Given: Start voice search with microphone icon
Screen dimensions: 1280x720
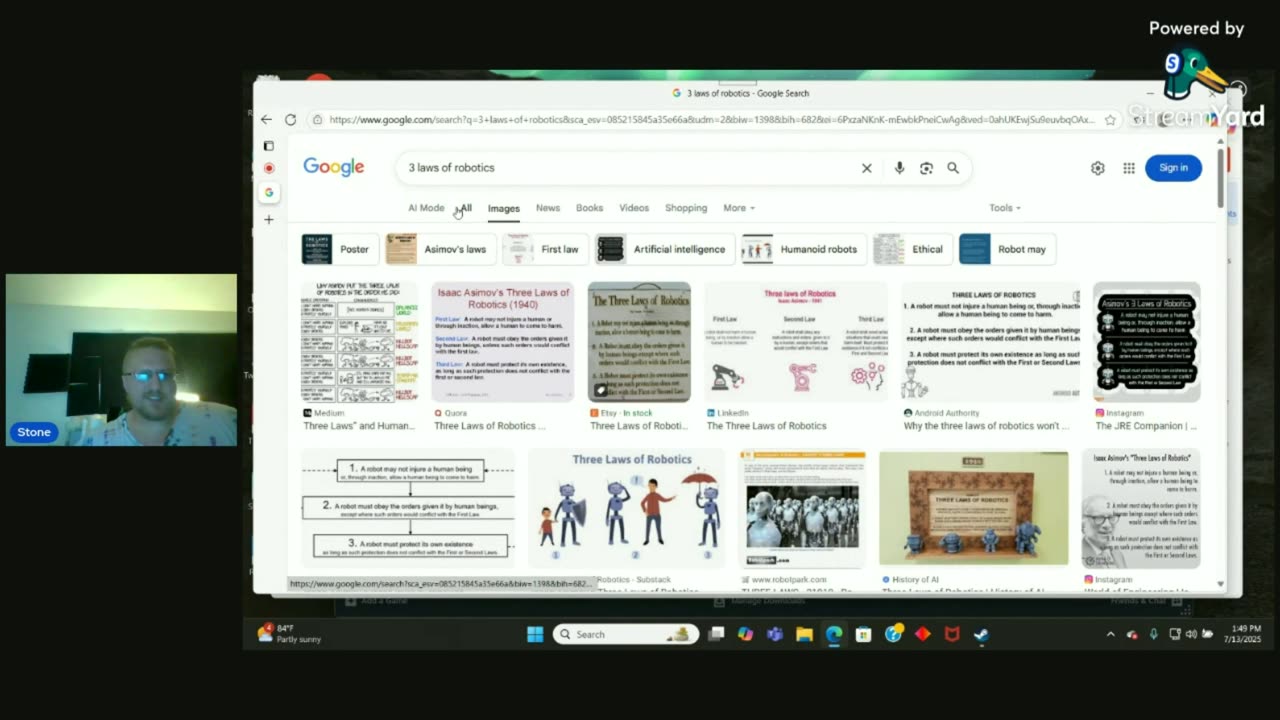Looking at the screenshot, I should (x=899, y=168).
